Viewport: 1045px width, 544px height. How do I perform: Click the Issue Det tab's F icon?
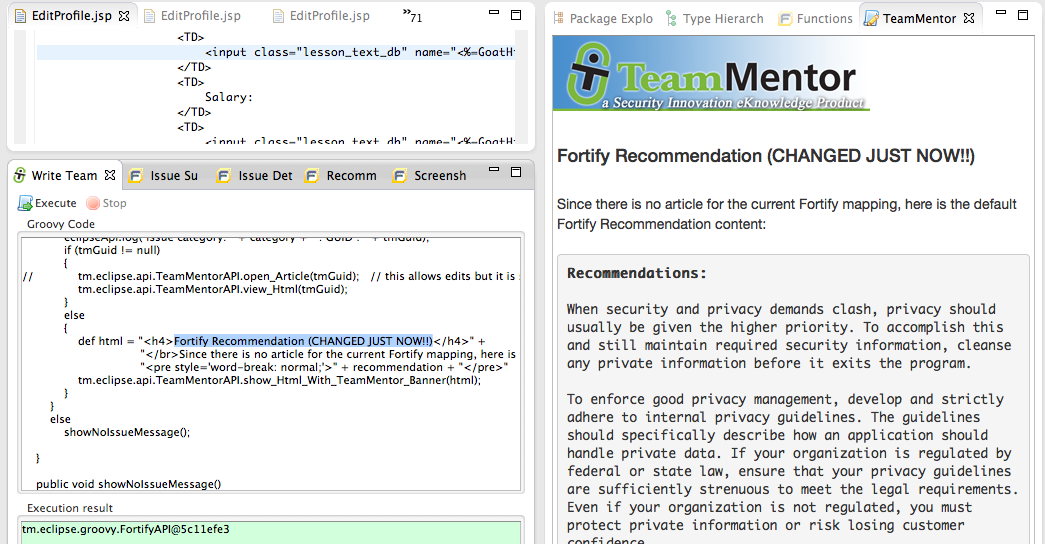tap(224, 176)
